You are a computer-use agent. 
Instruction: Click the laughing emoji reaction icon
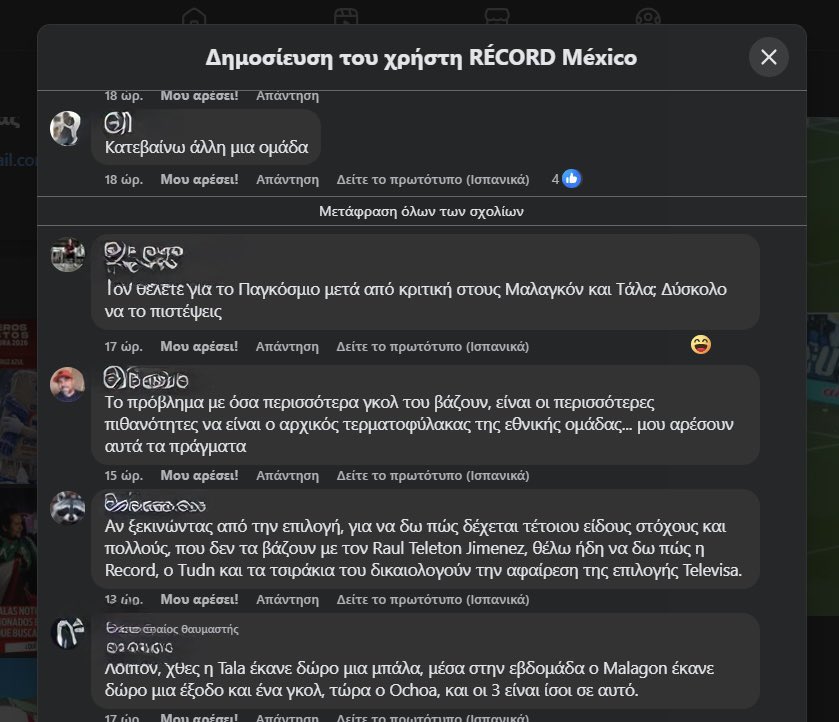tap(701, 345)
